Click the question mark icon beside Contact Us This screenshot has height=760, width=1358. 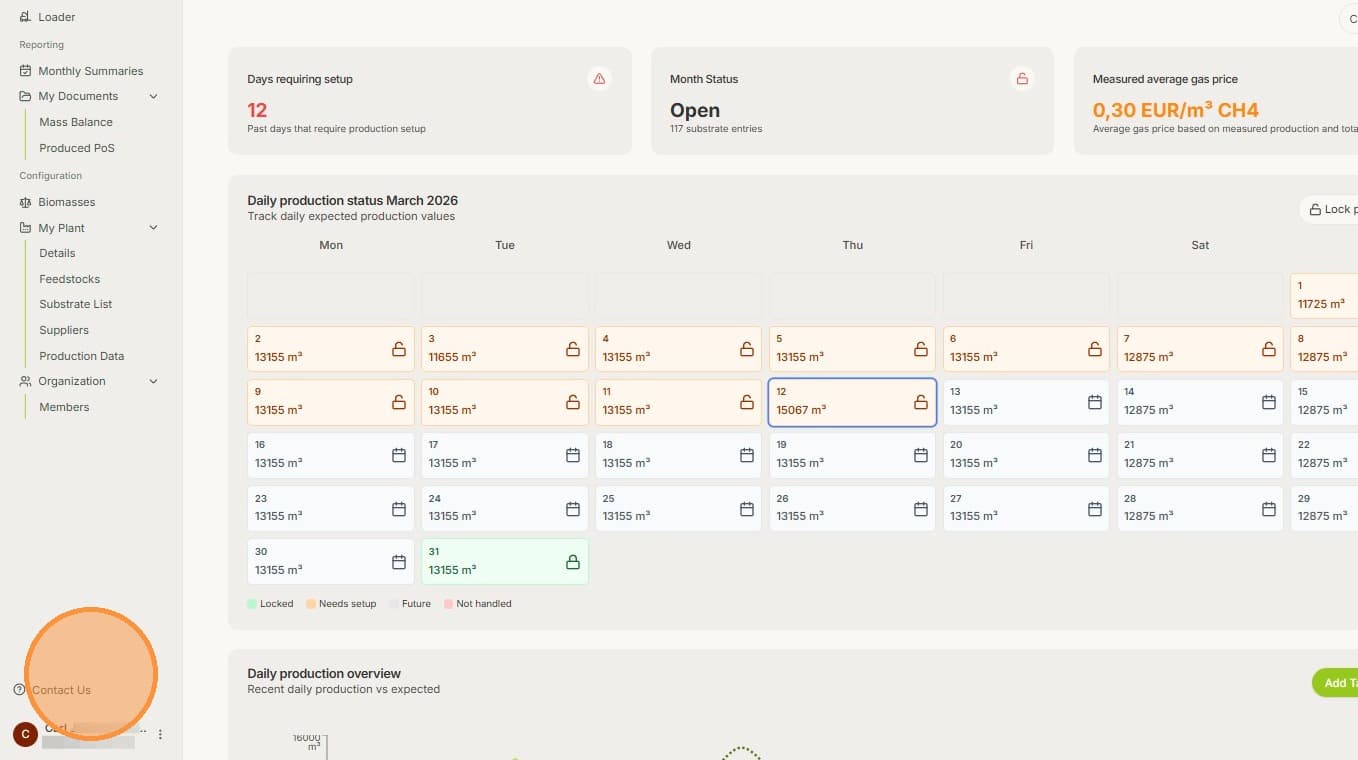[19, 690]
